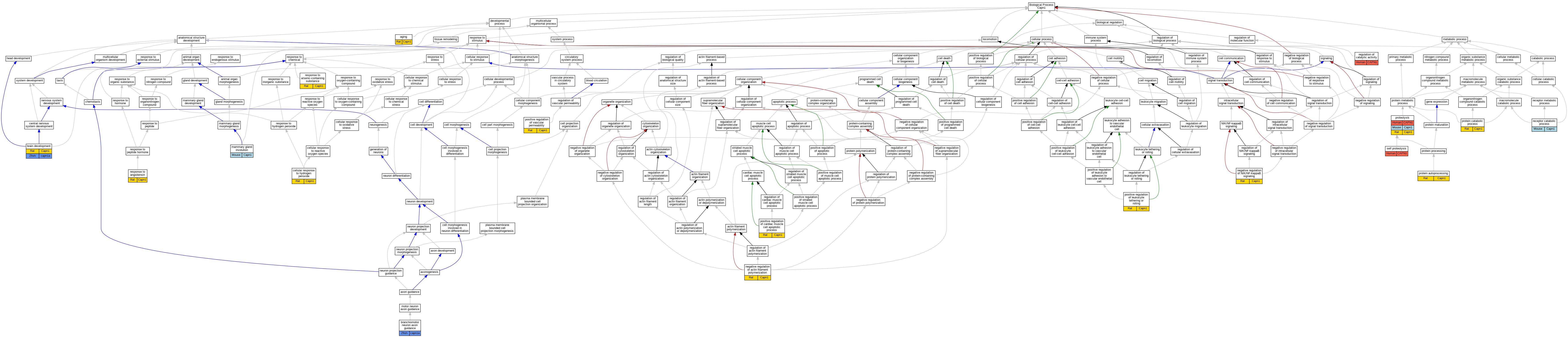Select the 'apoptotic process' node
Viewport: 1568px width, 338px height.
click(x=784, y=102)
